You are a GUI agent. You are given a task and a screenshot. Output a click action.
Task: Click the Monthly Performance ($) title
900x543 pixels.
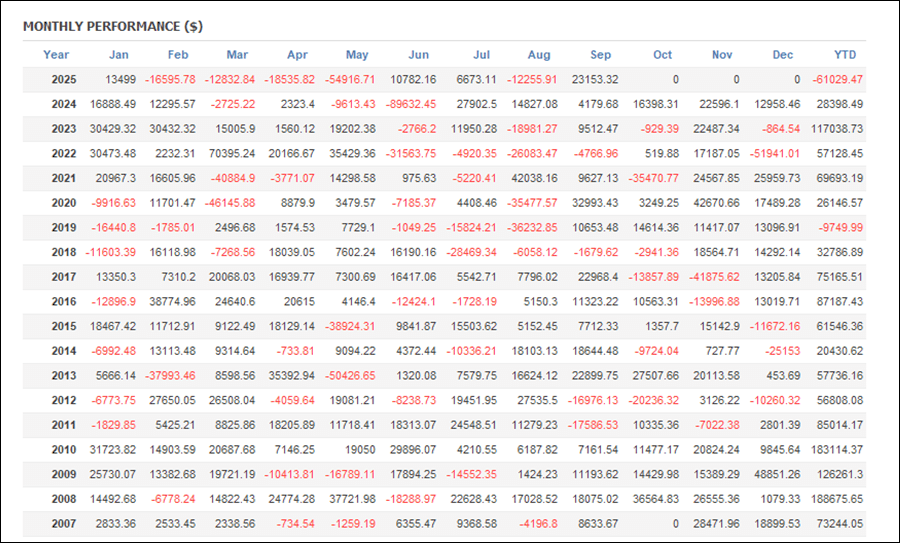pos(113,26)
